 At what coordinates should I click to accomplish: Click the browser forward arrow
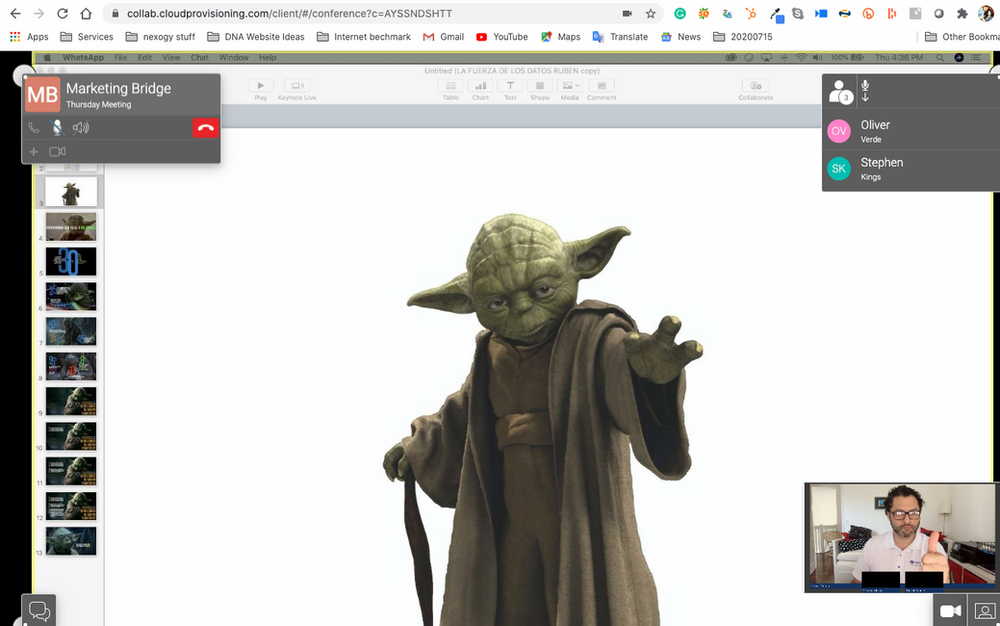[x=39, y=13]
